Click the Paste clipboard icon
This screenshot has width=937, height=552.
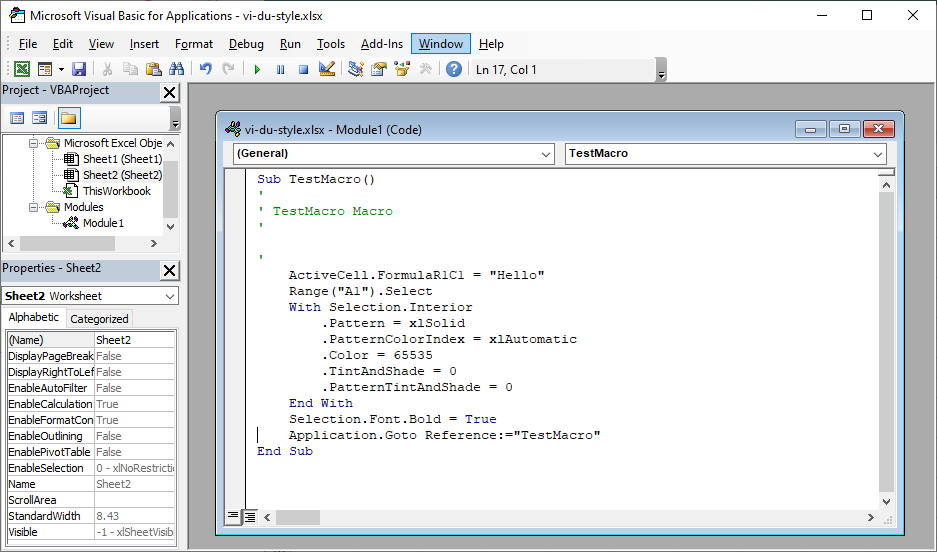click(x=154, y=69)
